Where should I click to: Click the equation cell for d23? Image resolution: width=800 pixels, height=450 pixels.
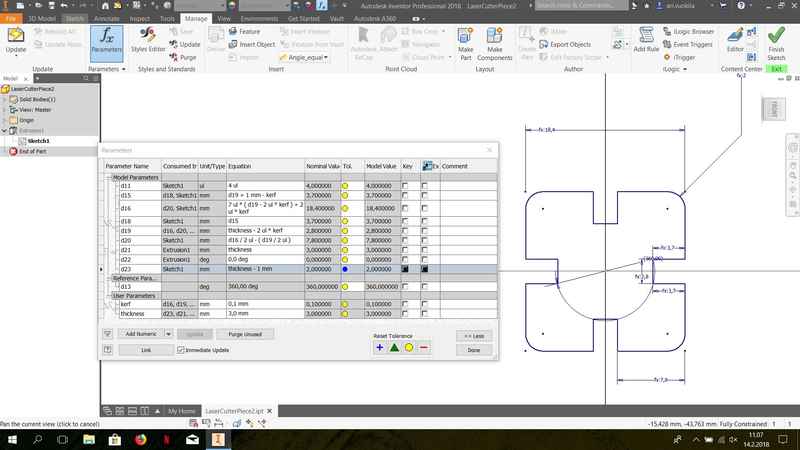(265, 269)
